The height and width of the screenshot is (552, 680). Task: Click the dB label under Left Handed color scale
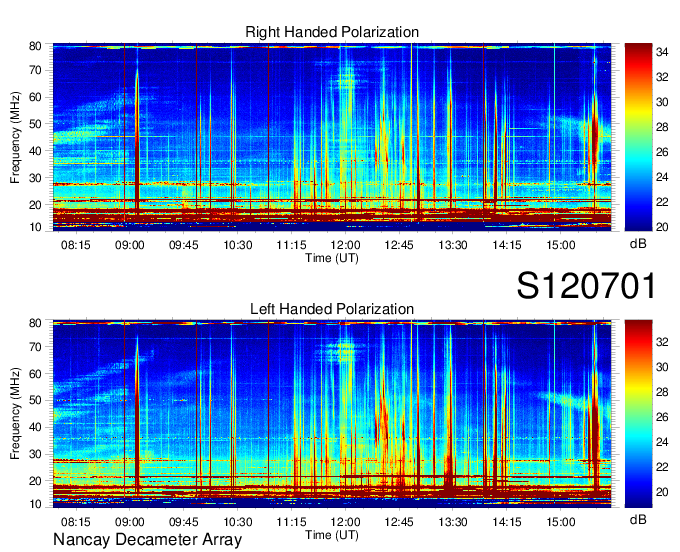click(x=638, y=519)
